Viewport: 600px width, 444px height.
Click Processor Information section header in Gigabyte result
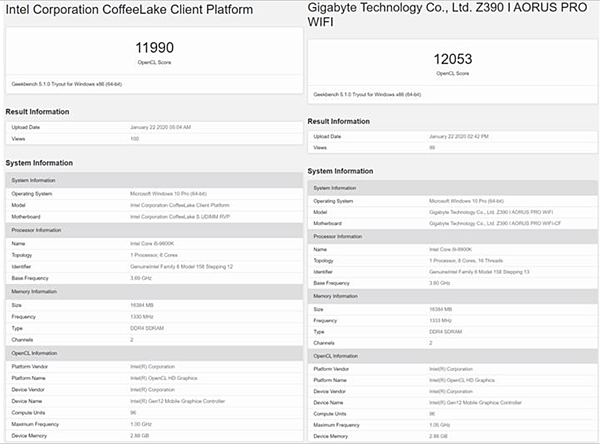[x=452, y=237]
